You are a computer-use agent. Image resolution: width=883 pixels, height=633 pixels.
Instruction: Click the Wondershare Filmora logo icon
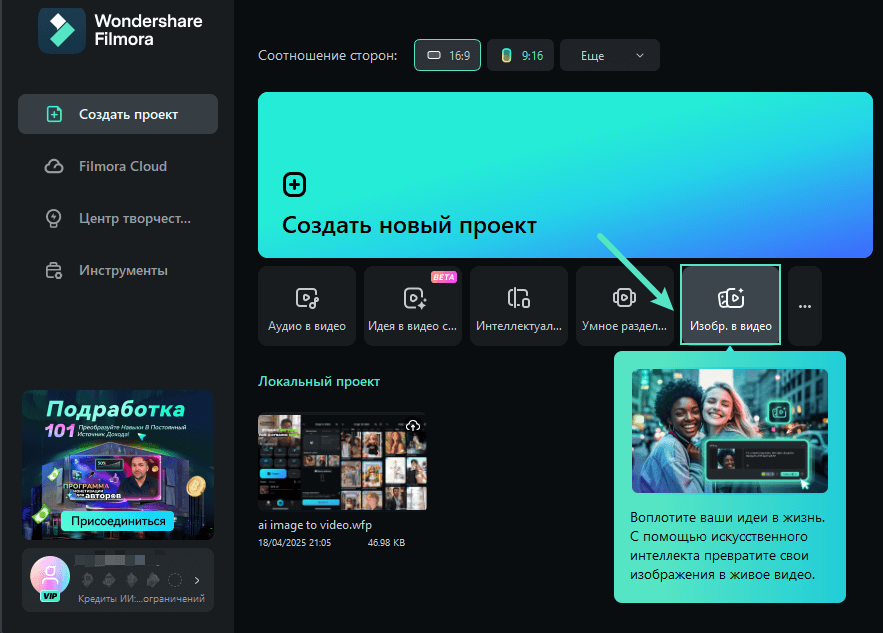tap(61, 30)
